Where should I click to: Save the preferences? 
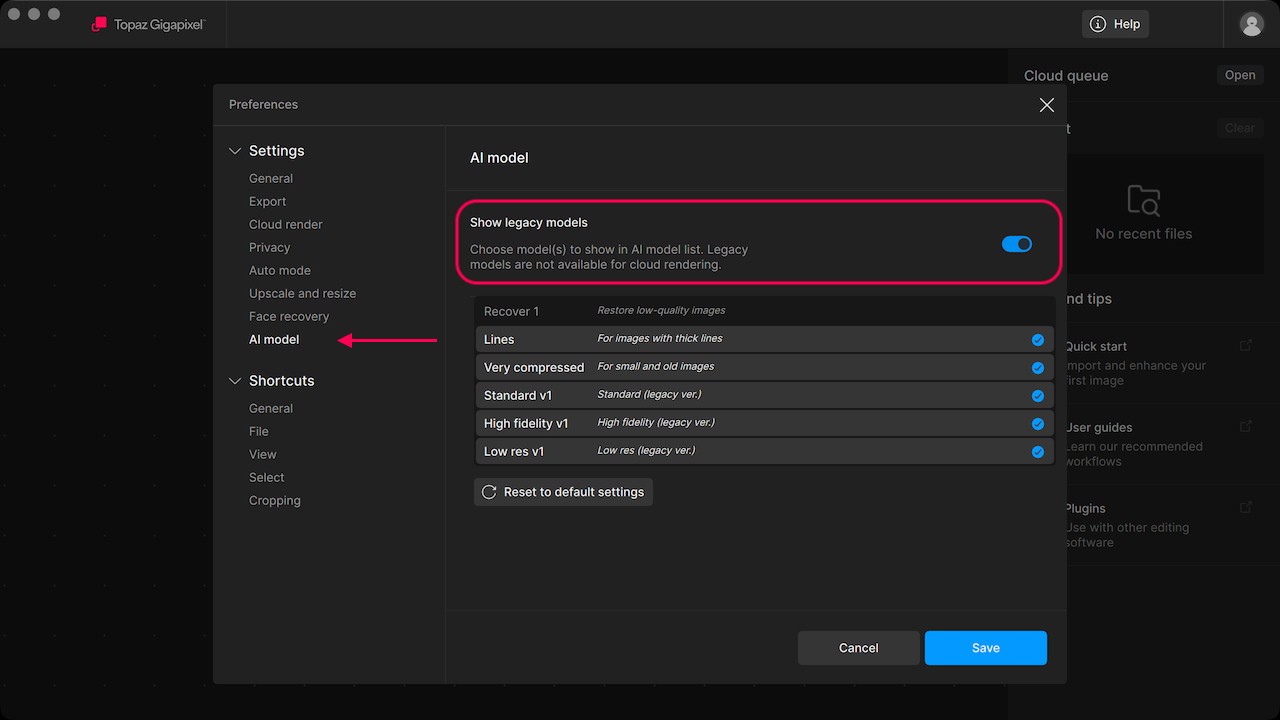tap(985, 648)
